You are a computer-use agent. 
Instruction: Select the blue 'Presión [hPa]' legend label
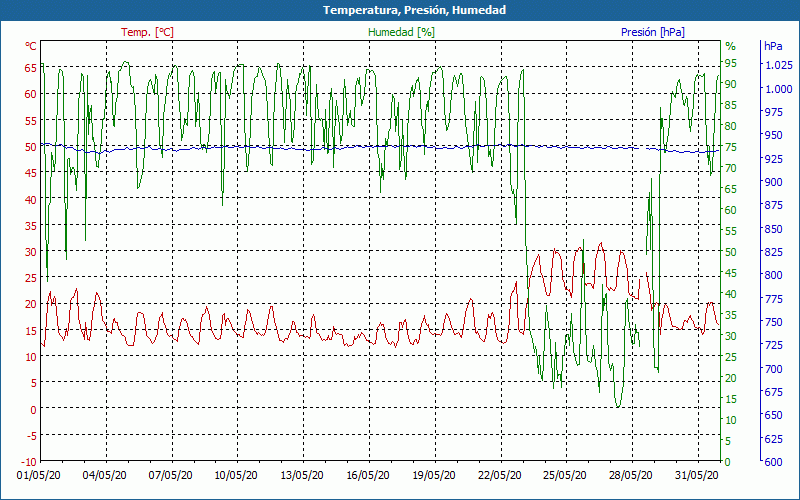(x=653, y=32)
